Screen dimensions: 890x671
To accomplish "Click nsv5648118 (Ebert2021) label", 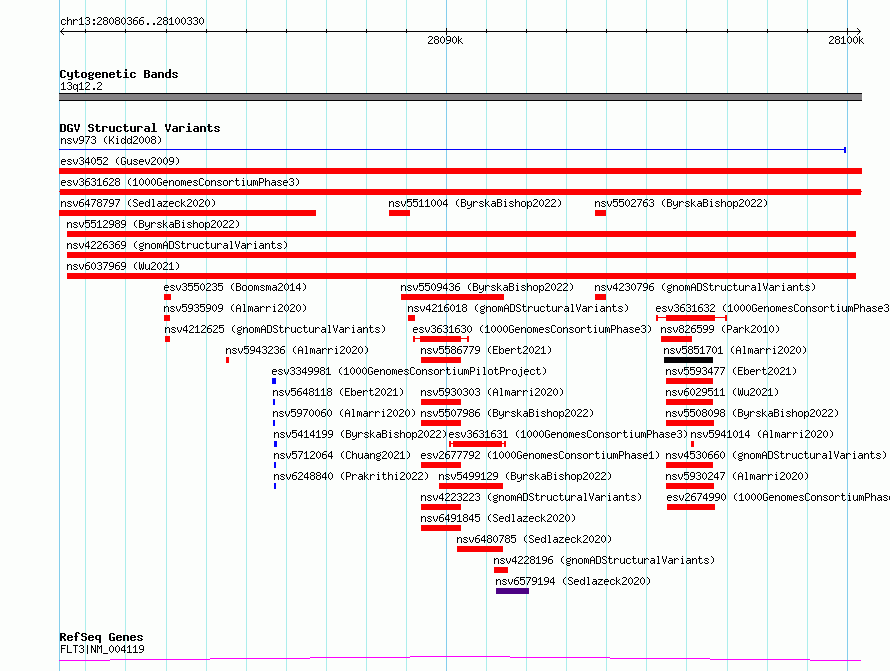I will click(338, 392).
